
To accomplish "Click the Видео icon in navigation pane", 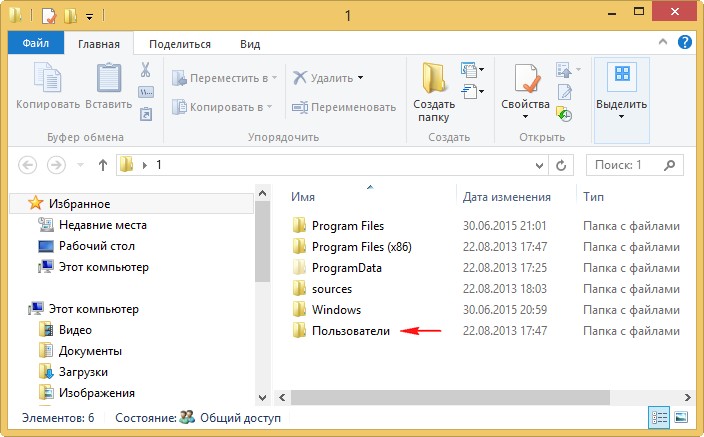I will (x=46, y=330).
